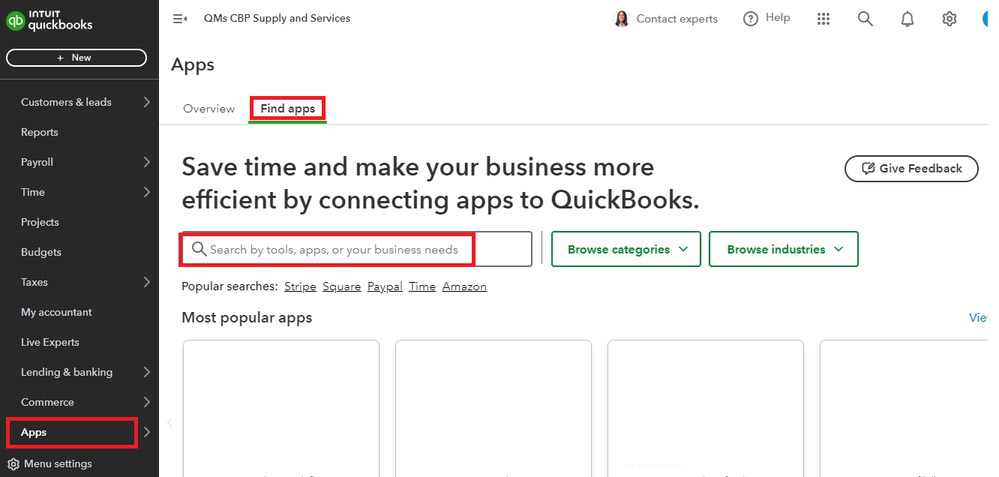This screenshot has width=999, height=477.
Task: Open Taxes menu item
Action: pyautogui.click(x=34, y=281)
